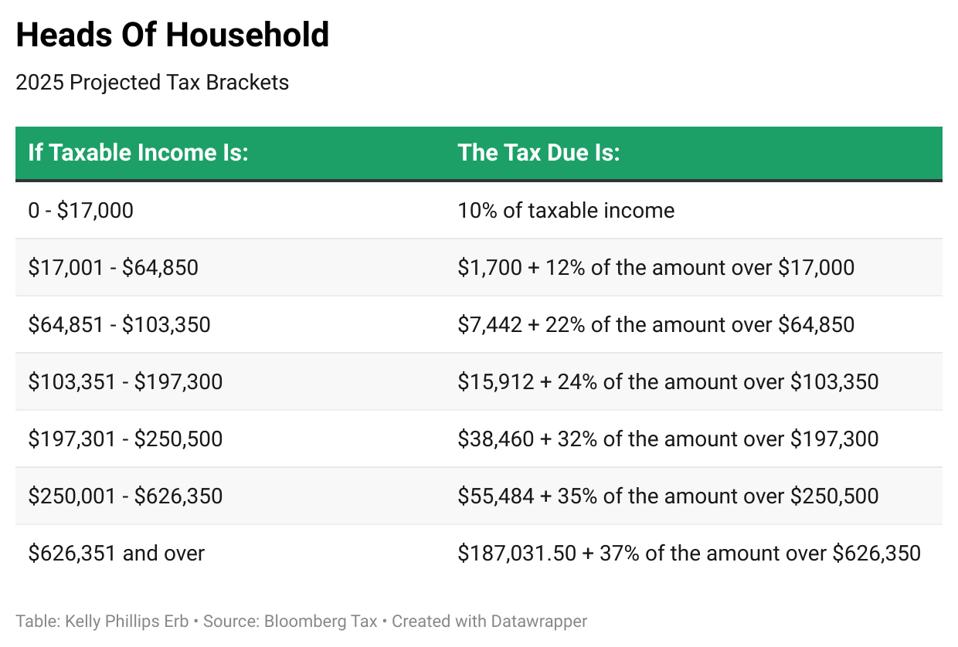Select the "$17,001 - $64,850" income range

pos(113,267)
